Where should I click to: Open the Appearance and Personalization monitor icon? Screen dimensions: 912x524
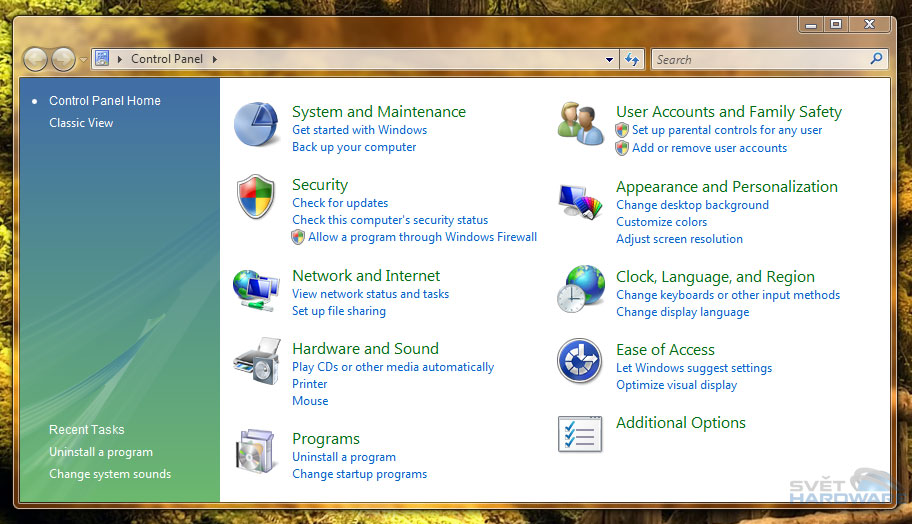[580, 199]
